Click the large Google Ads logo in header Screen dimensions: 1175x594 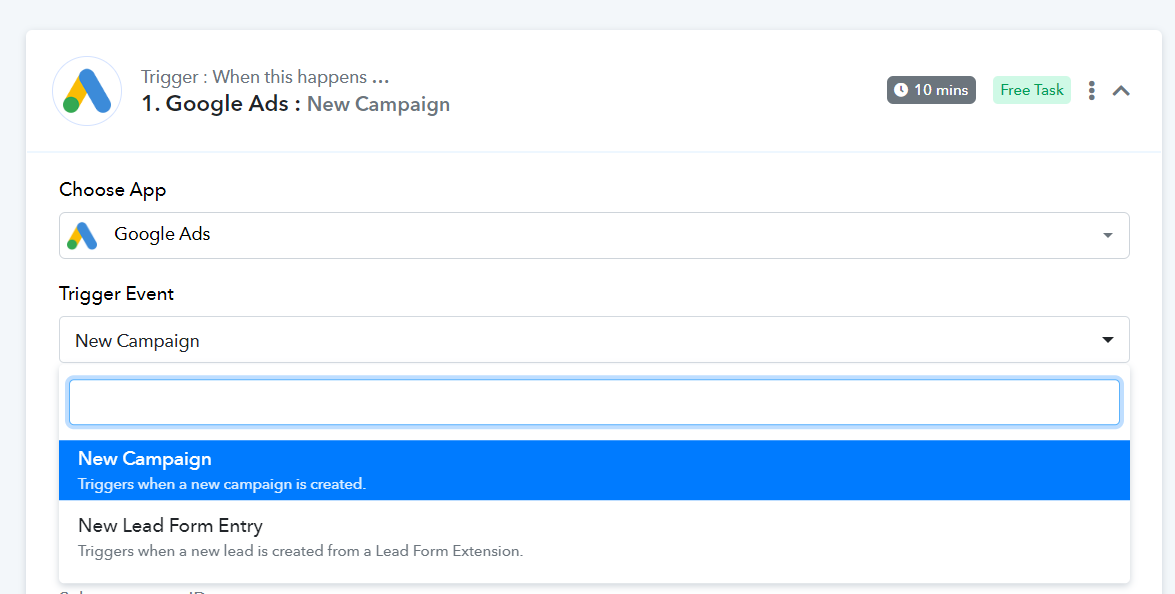(87, 91)
